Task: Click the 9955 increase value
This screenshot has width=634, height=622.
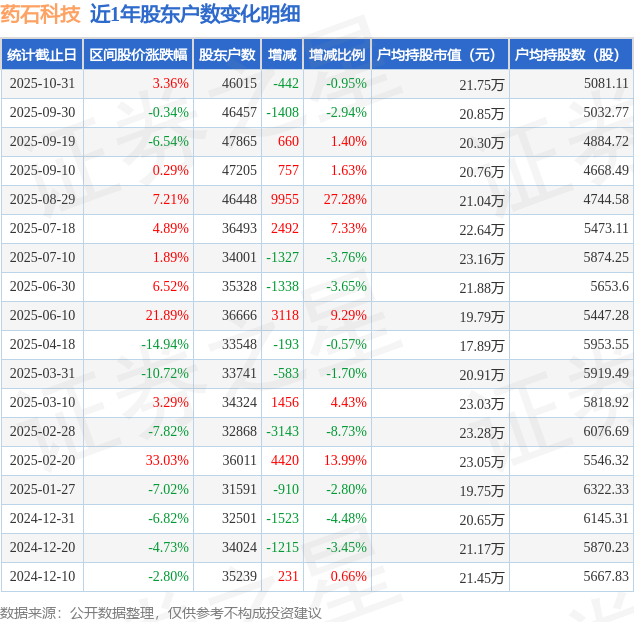Action: click(x=285, y=199)
